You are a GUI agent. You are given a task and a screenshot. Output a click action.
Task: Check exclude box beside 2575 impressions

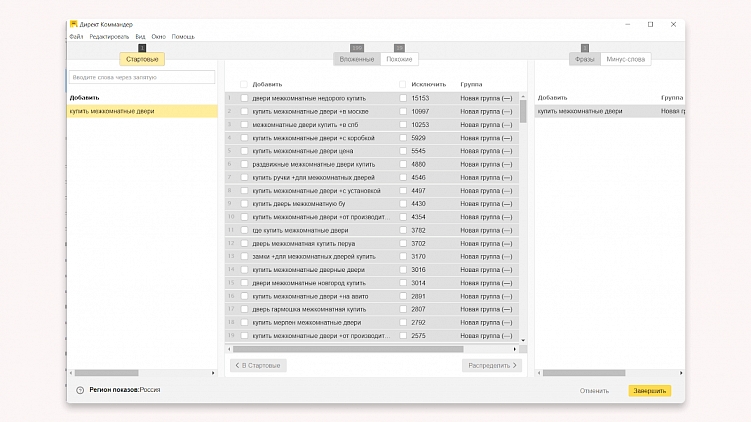point(403,336)
